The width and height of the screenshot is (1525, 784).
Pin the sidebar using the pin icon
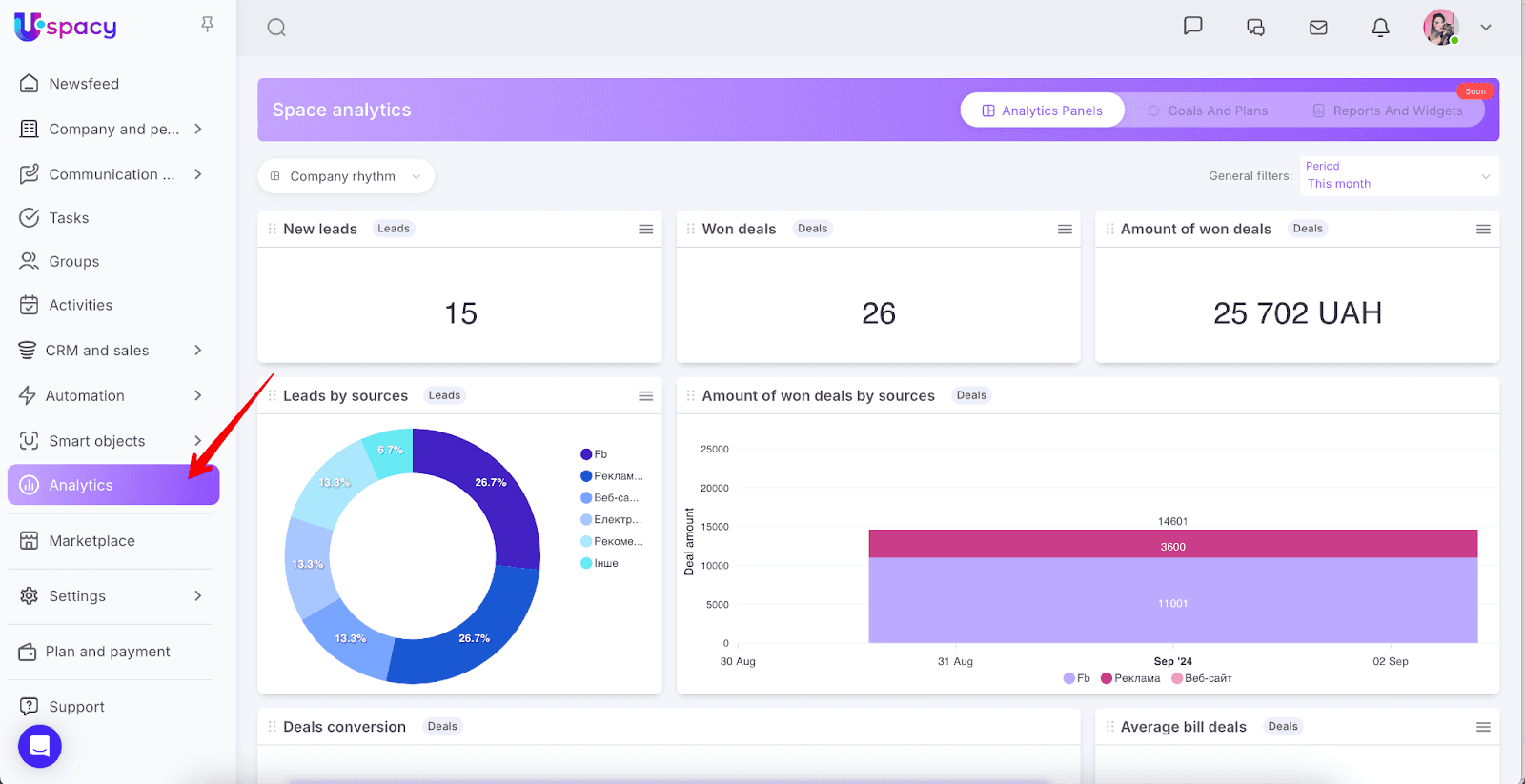pyautogui.click(x=207, y=25)
